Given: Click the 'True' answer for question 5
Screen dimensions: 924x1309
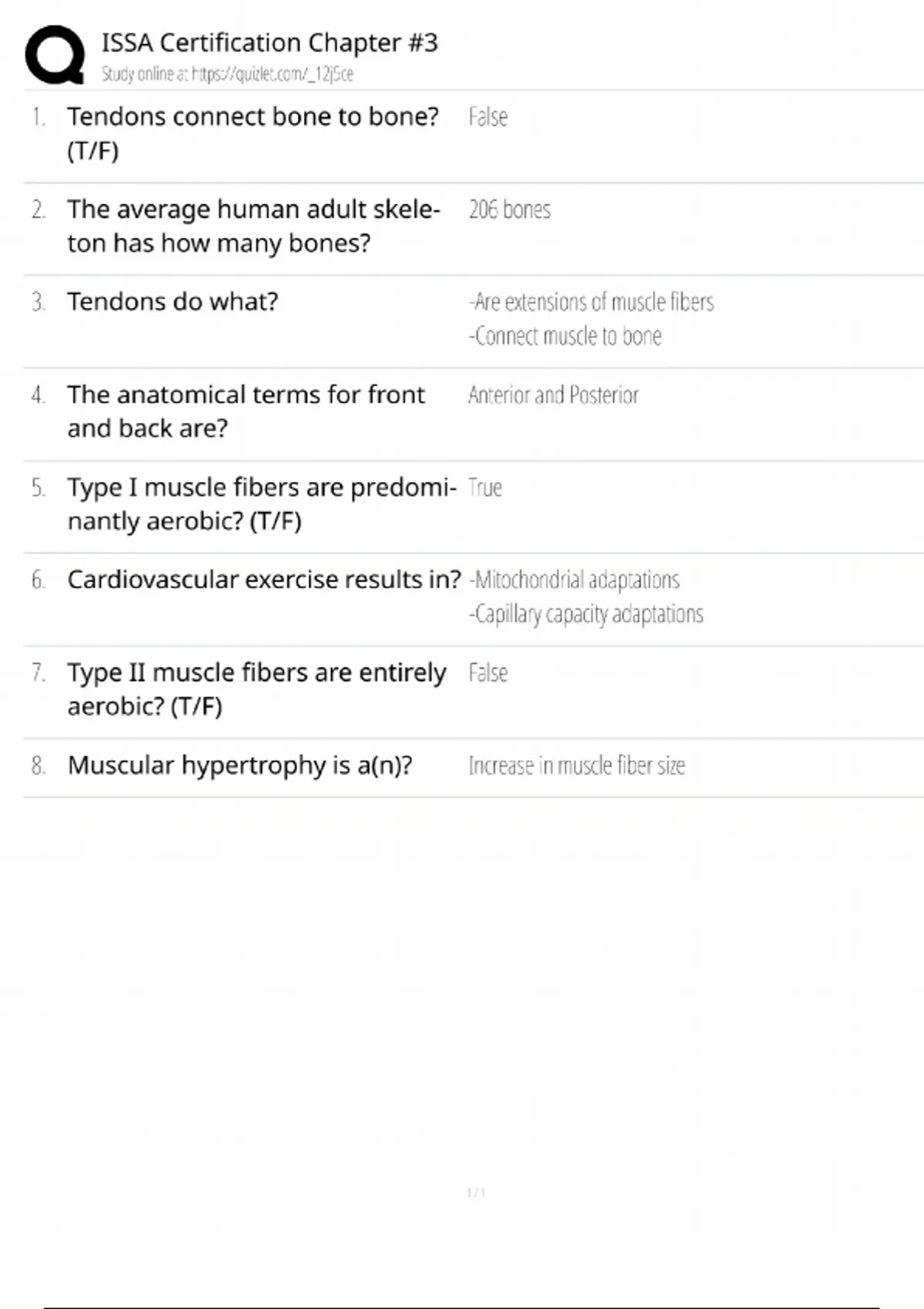Looking at the screenshot, I should [x=485, y=487].
